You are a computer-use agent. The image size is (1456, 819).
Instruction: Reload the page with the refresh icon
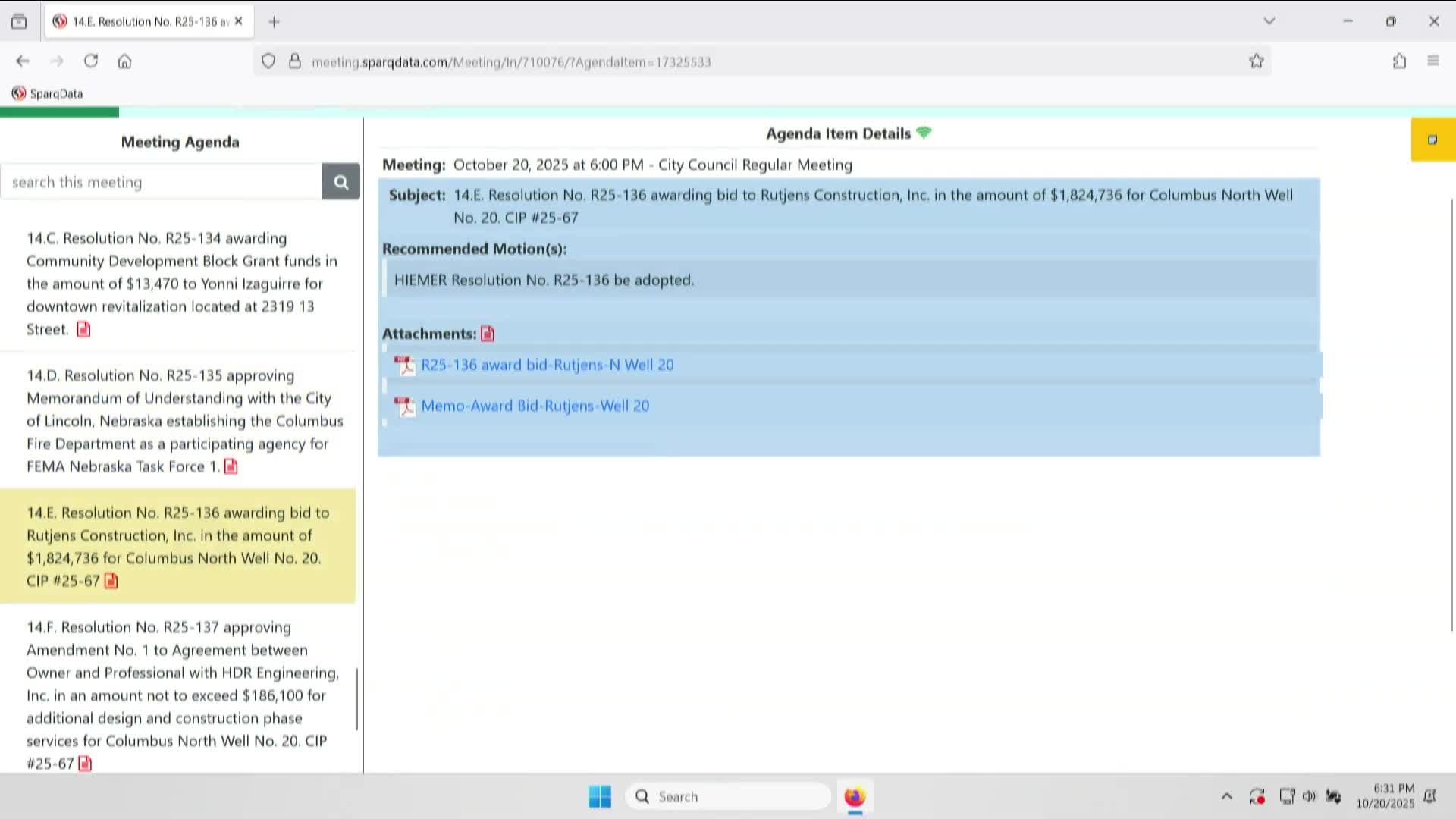click(x=91, y=61)
